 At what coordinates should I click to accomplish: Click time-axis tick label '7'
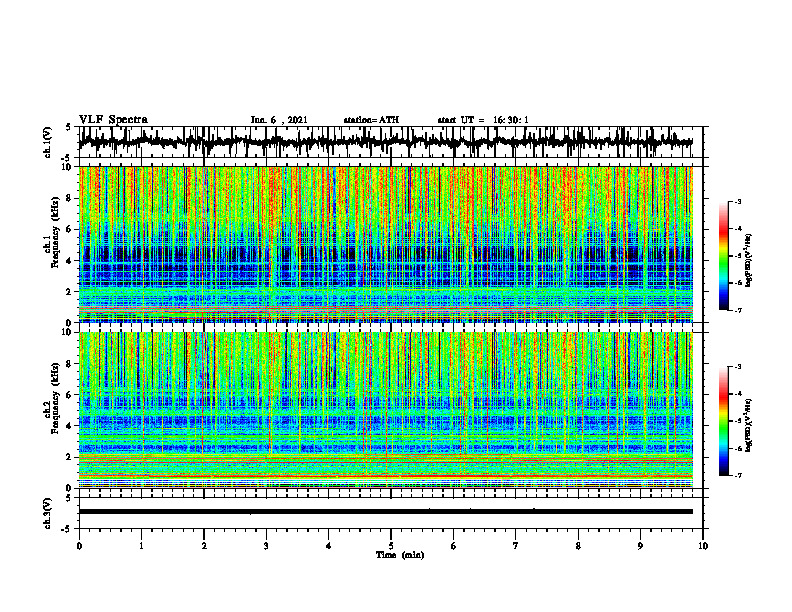coord(516,546)
